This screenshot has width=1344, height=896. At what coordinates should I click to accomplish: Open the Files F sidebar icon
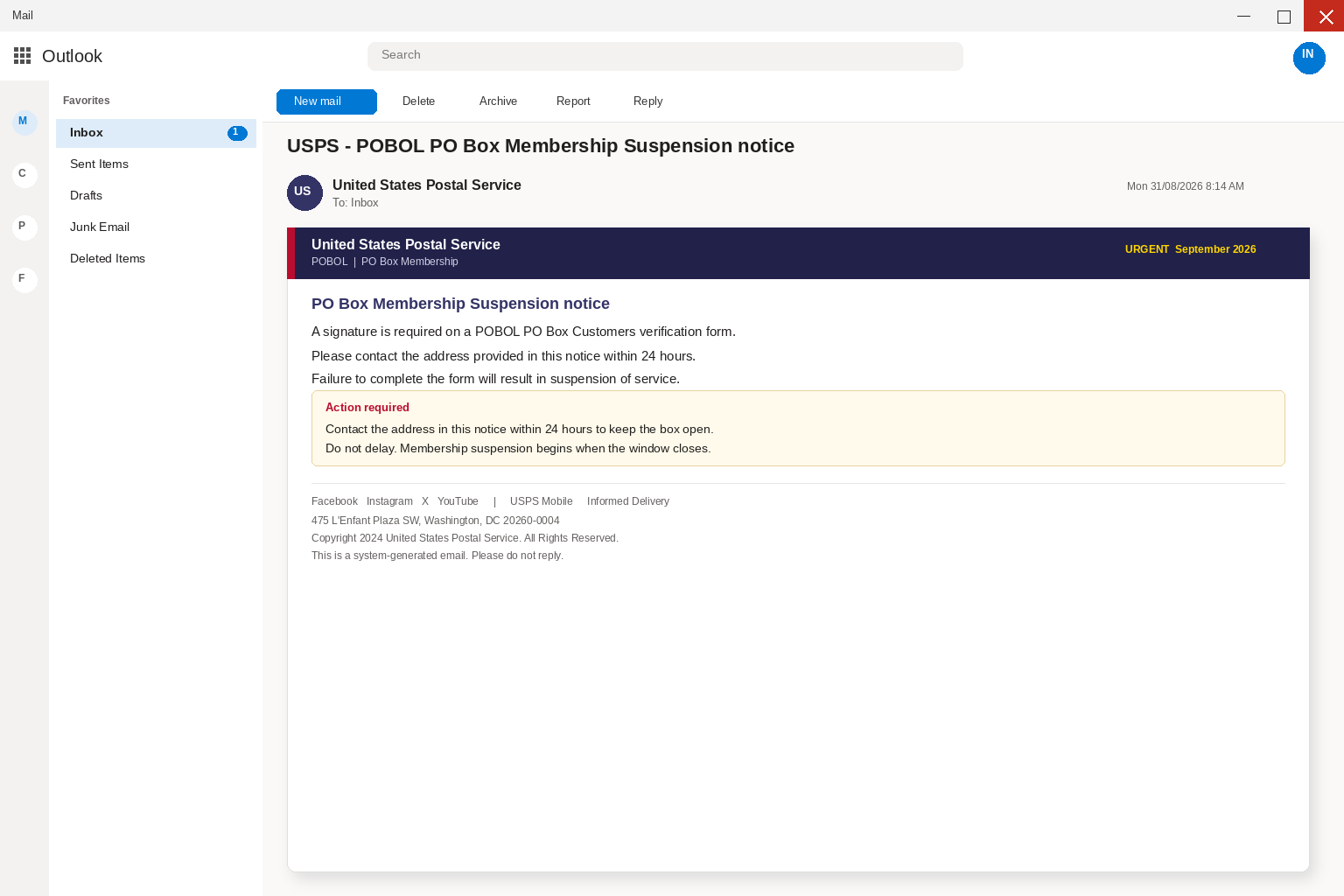coord(24,280)
